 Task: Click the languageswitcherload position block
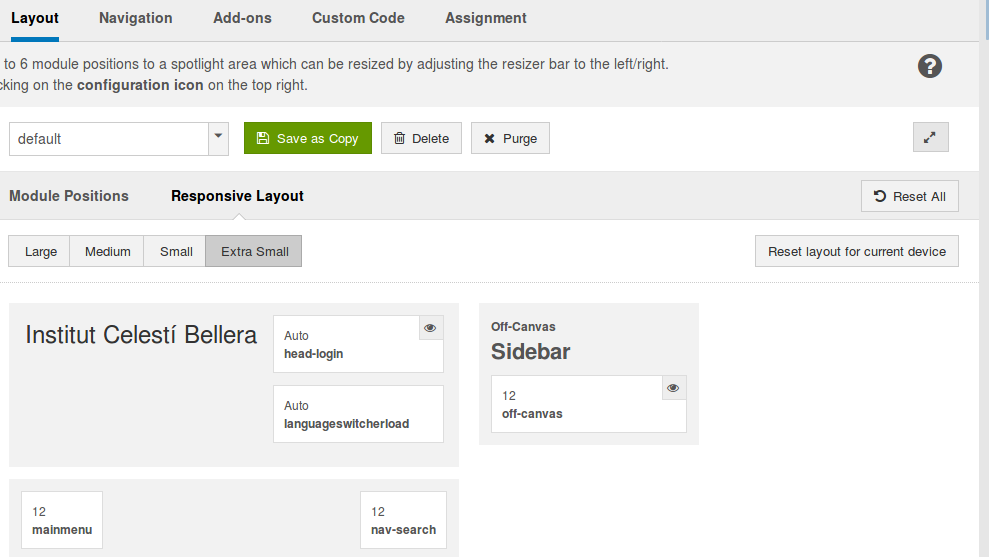tap(358, 414)
